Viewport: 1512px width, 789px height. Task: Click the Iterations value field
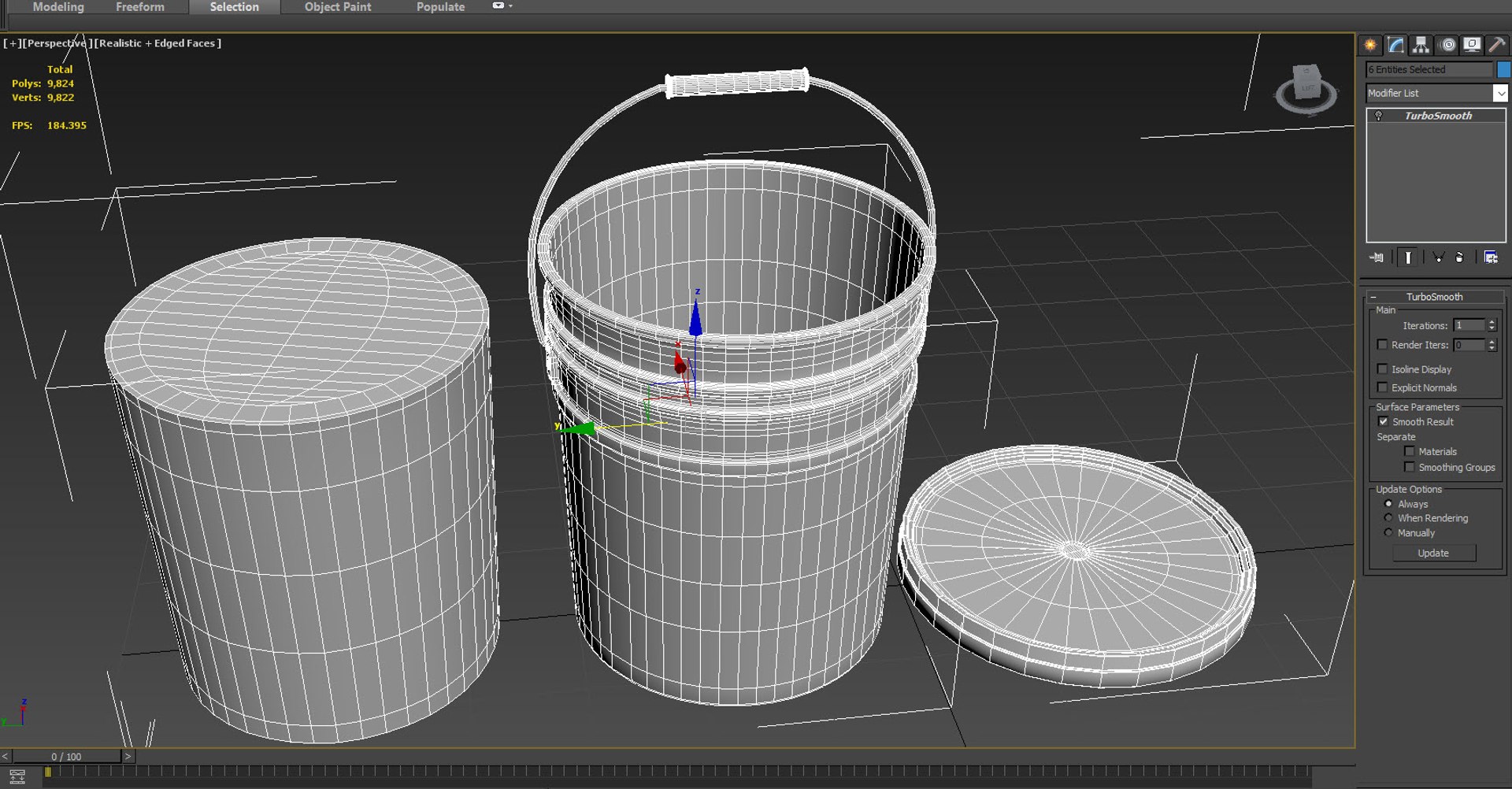click(1469, 325)
